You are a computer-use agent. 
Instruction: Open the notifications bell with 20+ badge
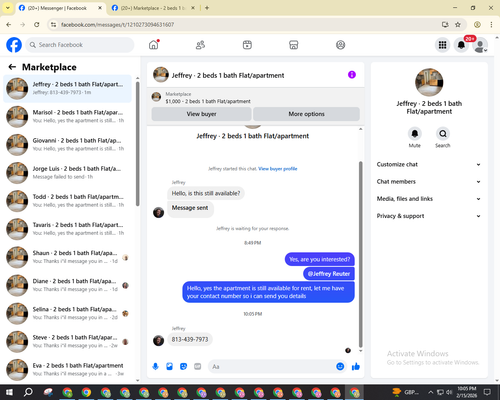[x=462, y=45]
